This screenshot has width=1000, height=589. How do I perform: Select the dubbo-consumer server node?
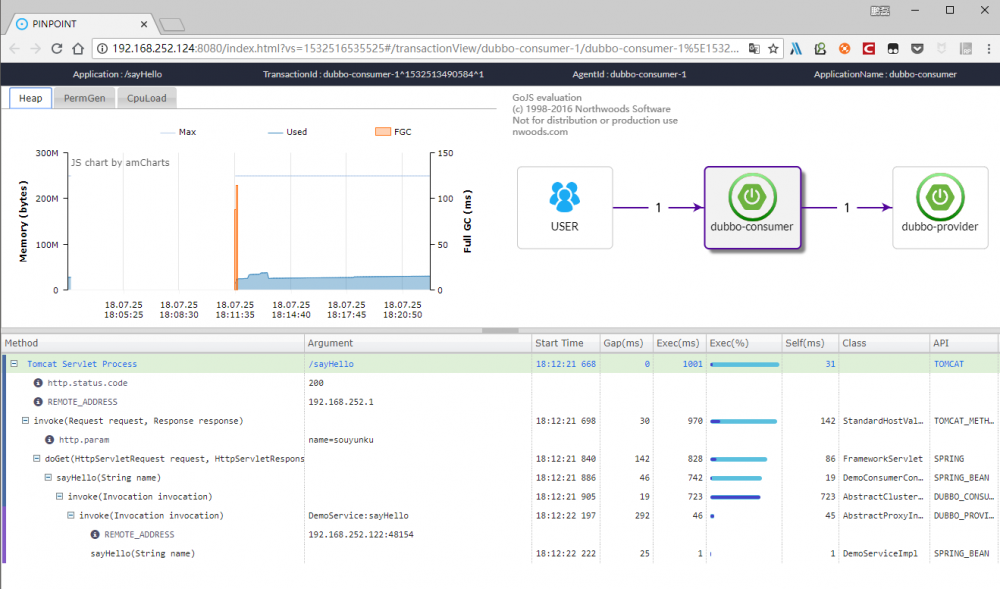[753, 208]
